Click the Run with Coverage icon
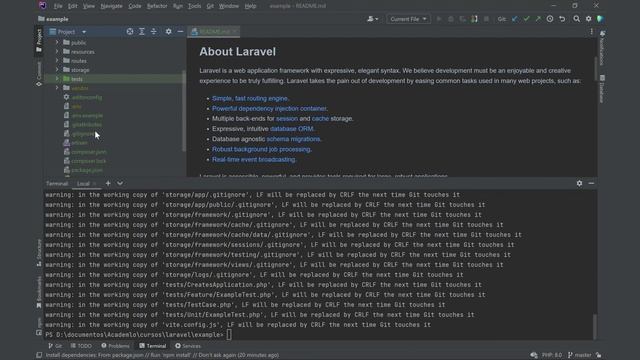The width and height of the screenshot is (640, 360). coord(462,19)
